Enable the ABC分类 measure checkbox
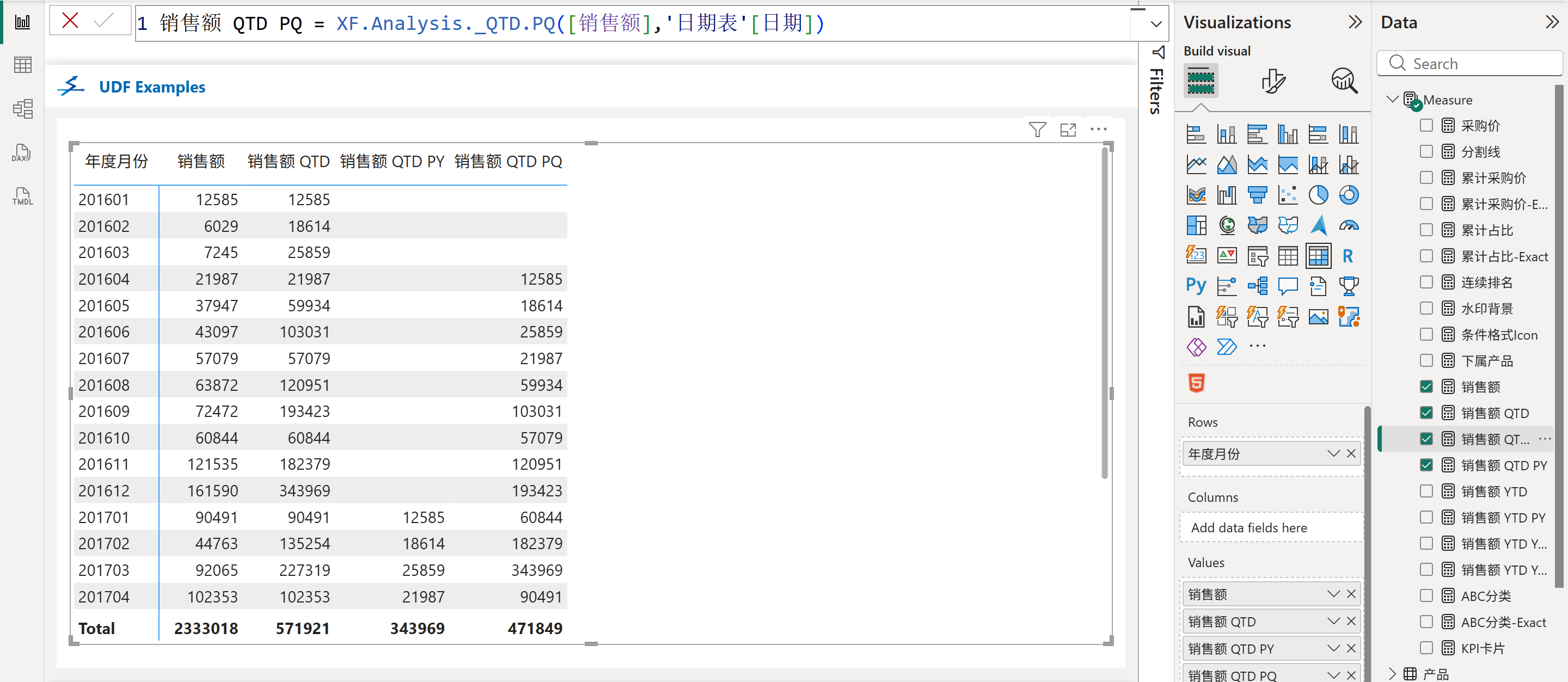 (x=1425, y=595)
